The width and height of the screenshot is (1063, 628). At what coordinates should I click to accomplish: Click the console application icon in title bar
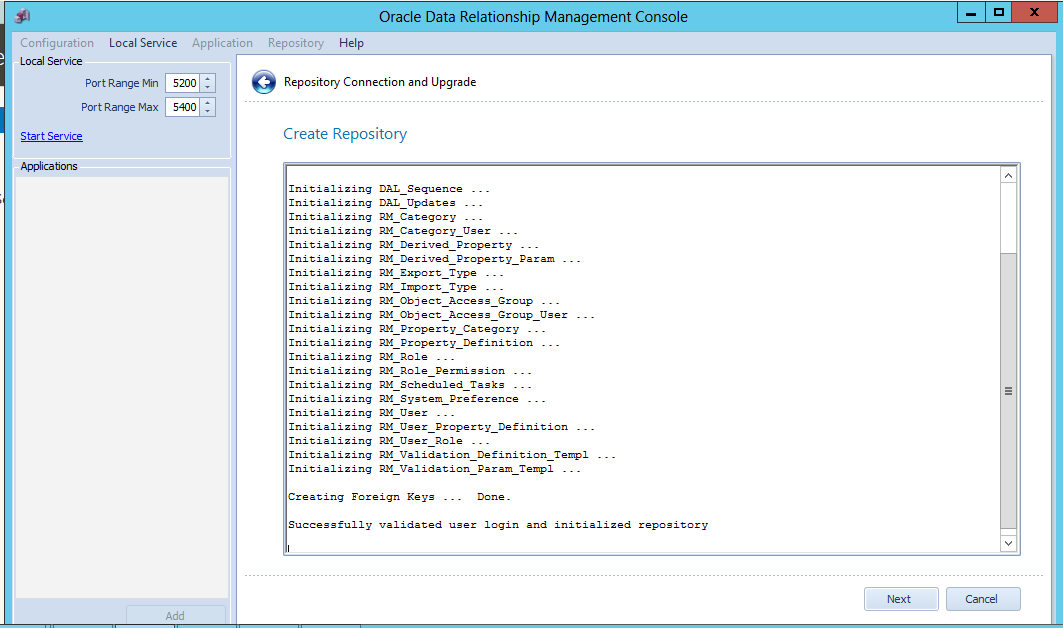pos(22,16)
